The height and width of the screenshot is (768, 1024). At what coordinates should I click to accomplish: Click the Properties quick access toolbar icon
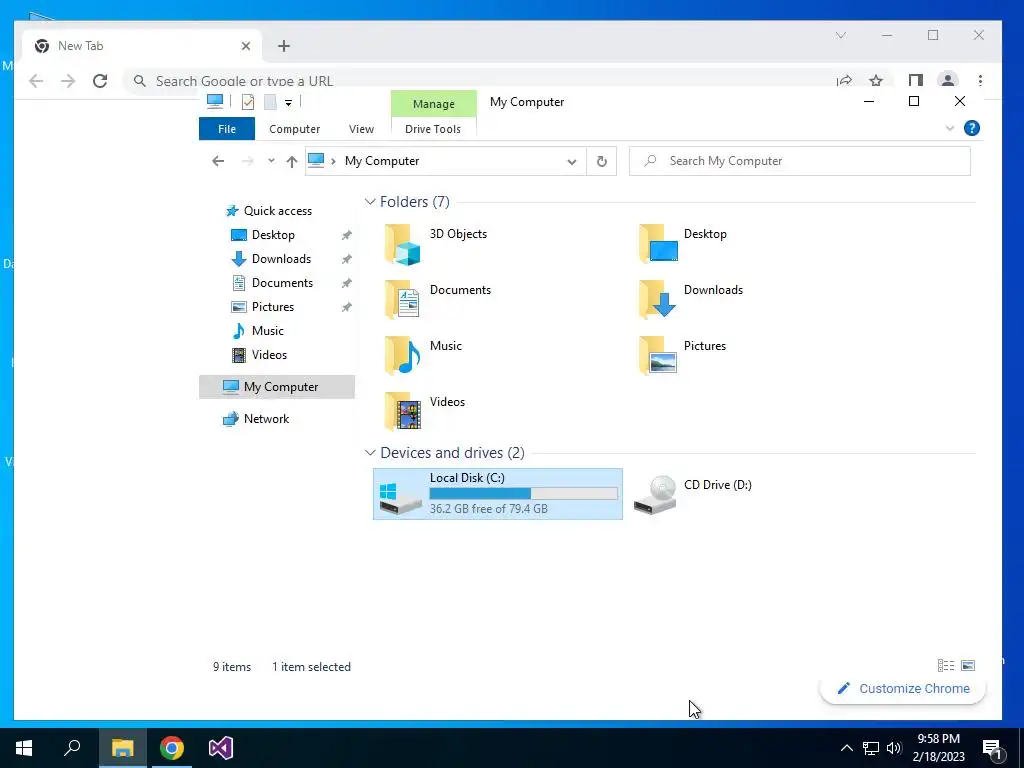[x=248, y=102]
